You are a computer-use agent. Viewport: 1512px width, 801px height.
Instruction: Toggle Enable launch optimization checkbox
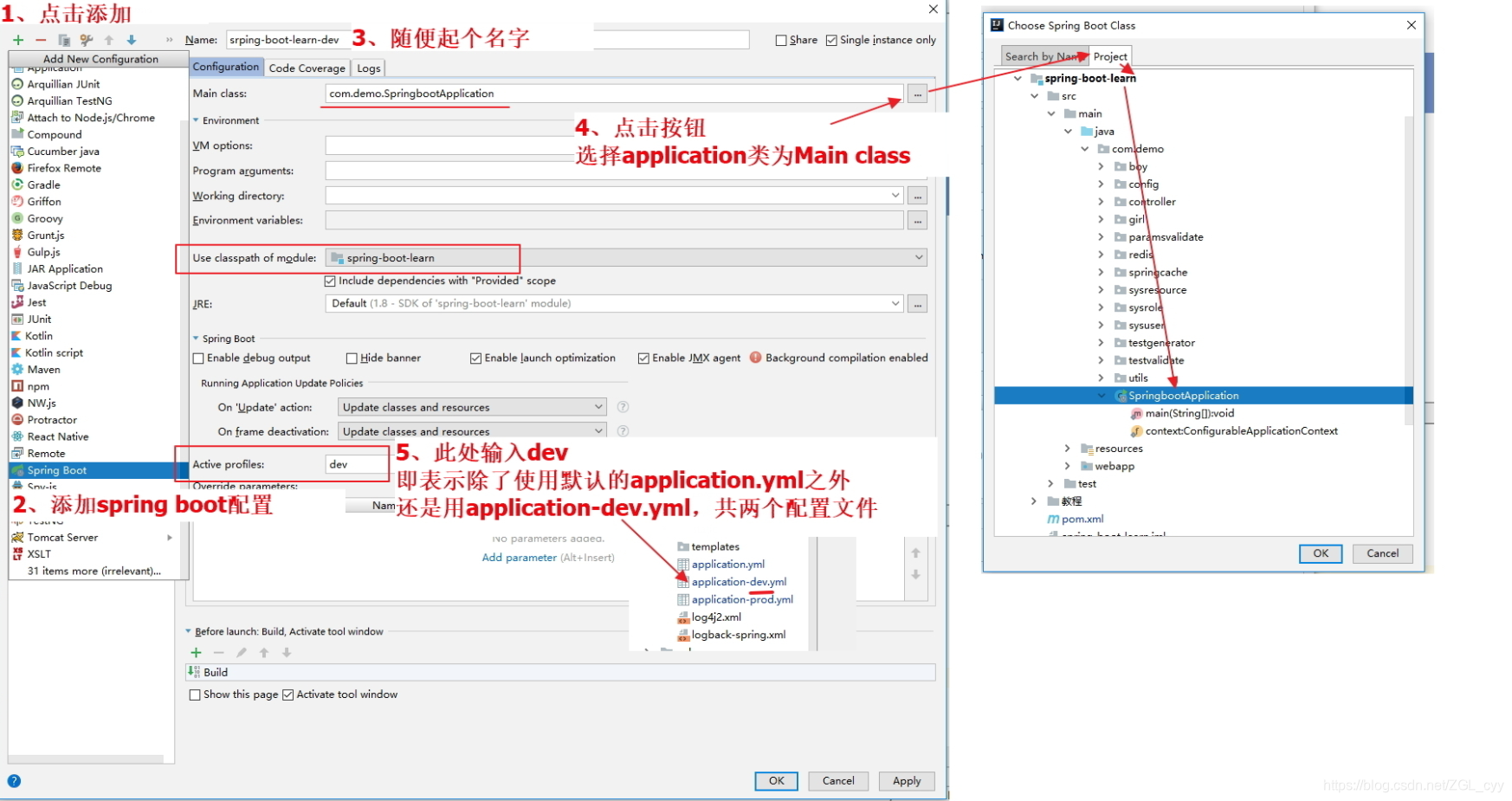coord(475,358)
